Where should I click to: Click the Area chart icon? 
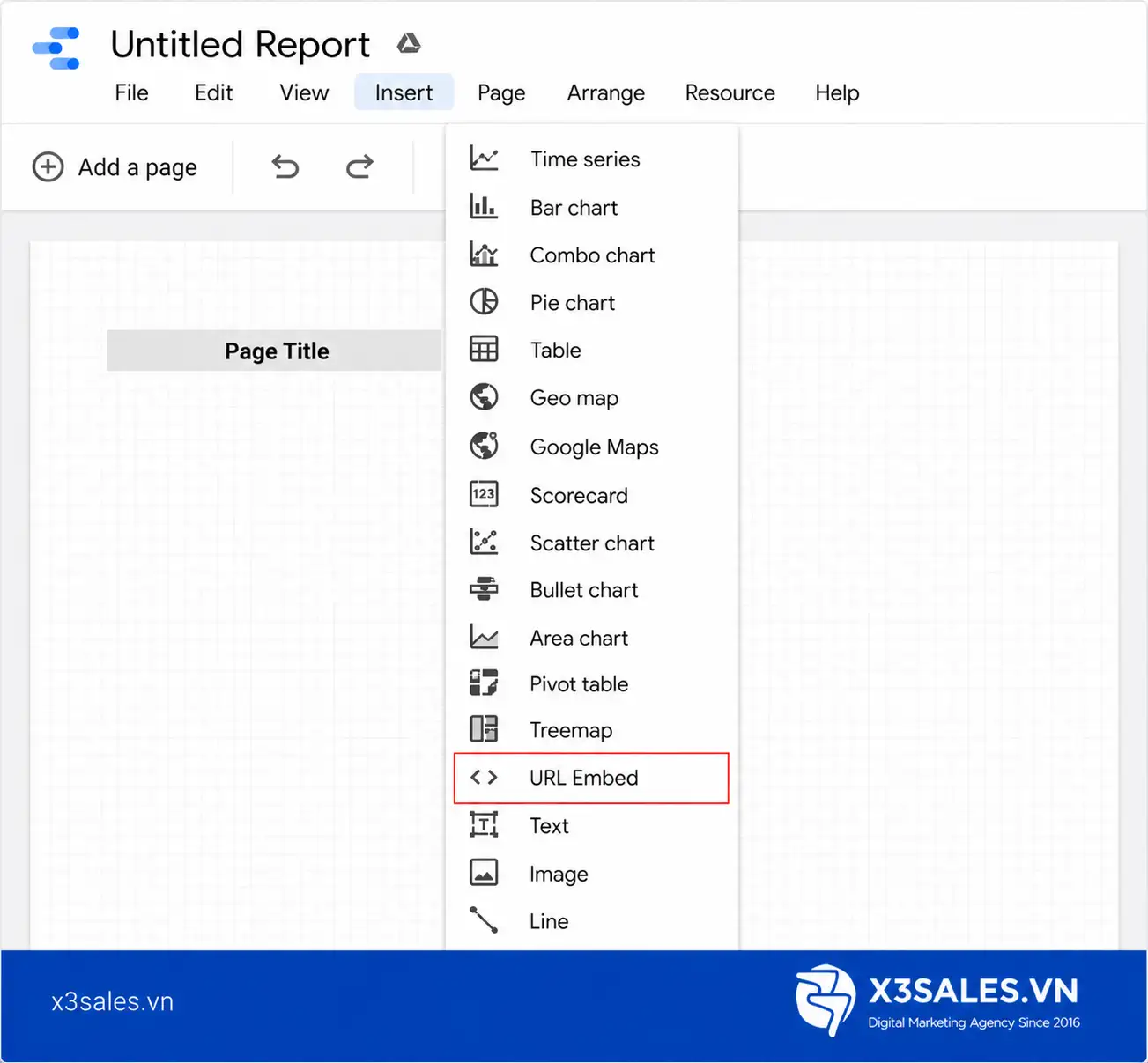pyautogui.click(x=484, y=637)
